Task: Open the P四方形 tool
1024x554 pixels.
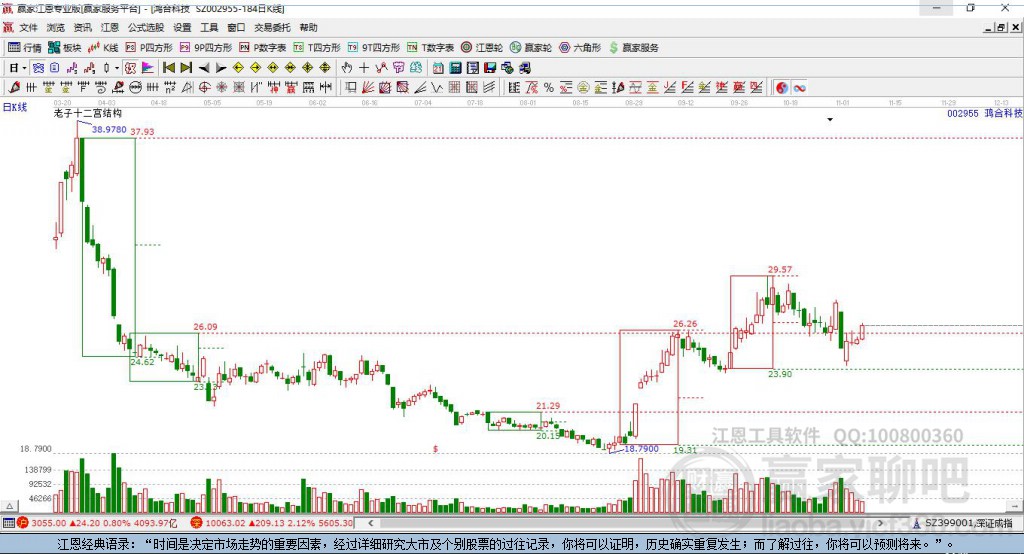Action: pyautogui.click(x=149, y=48)
